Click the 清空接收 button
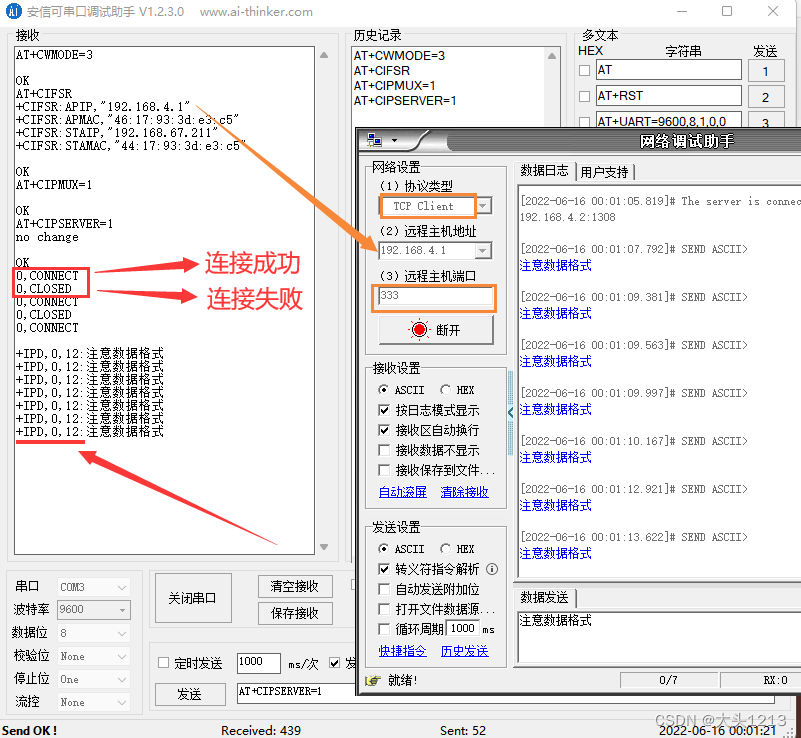 tap(295, 586)
